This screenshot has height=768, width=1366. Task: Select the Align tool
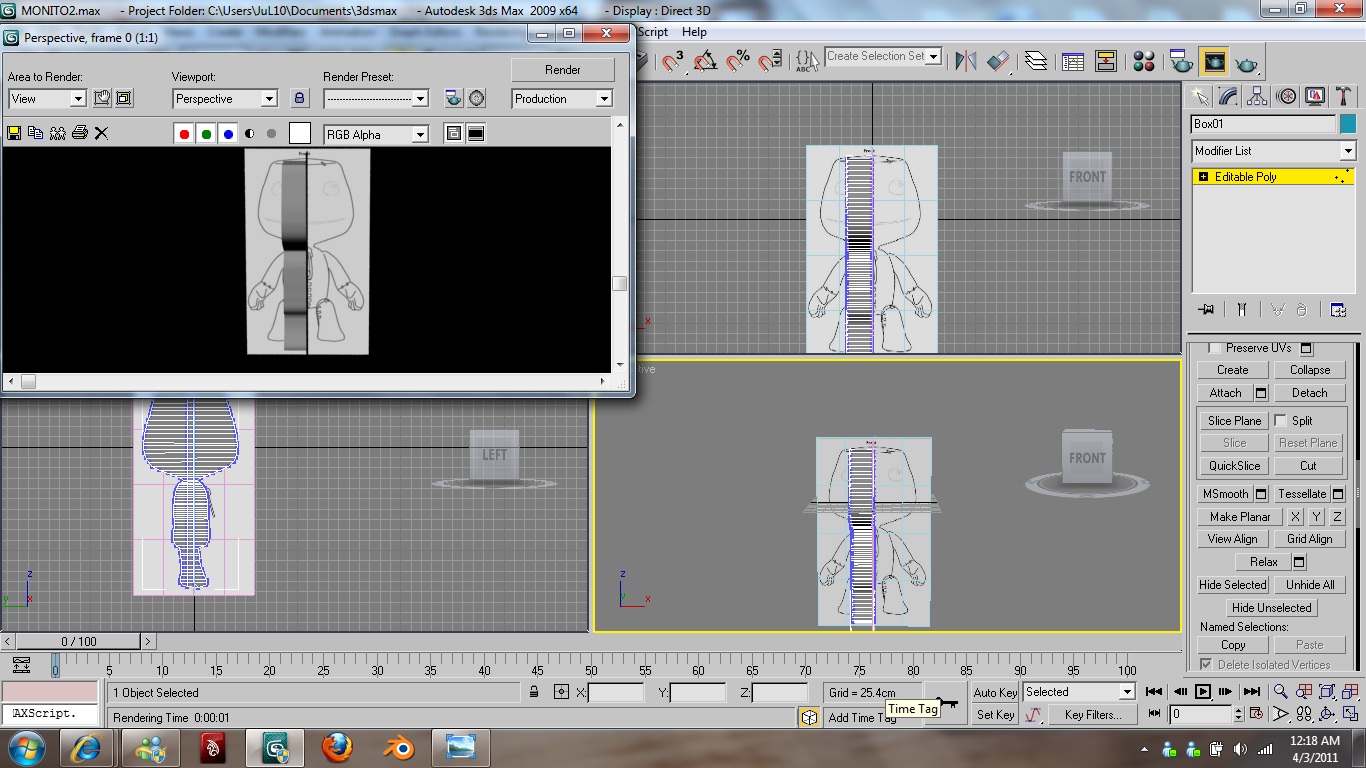click(x=999, y=62)
